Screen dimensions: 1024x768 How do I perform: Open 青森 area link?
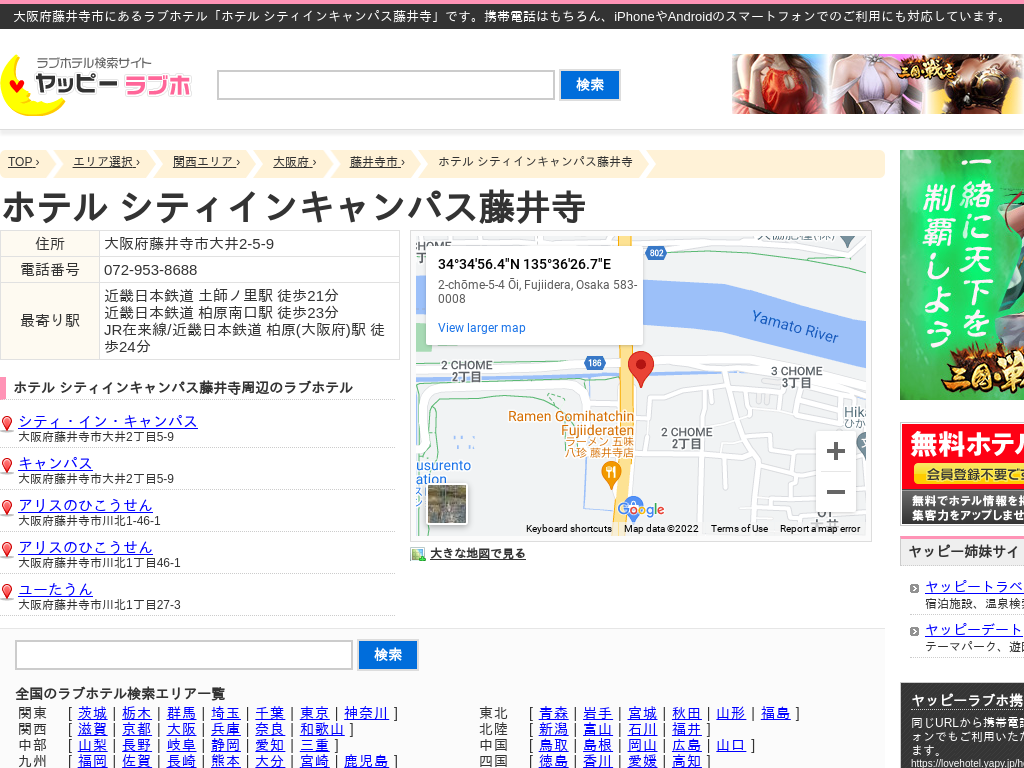[553, 713]
